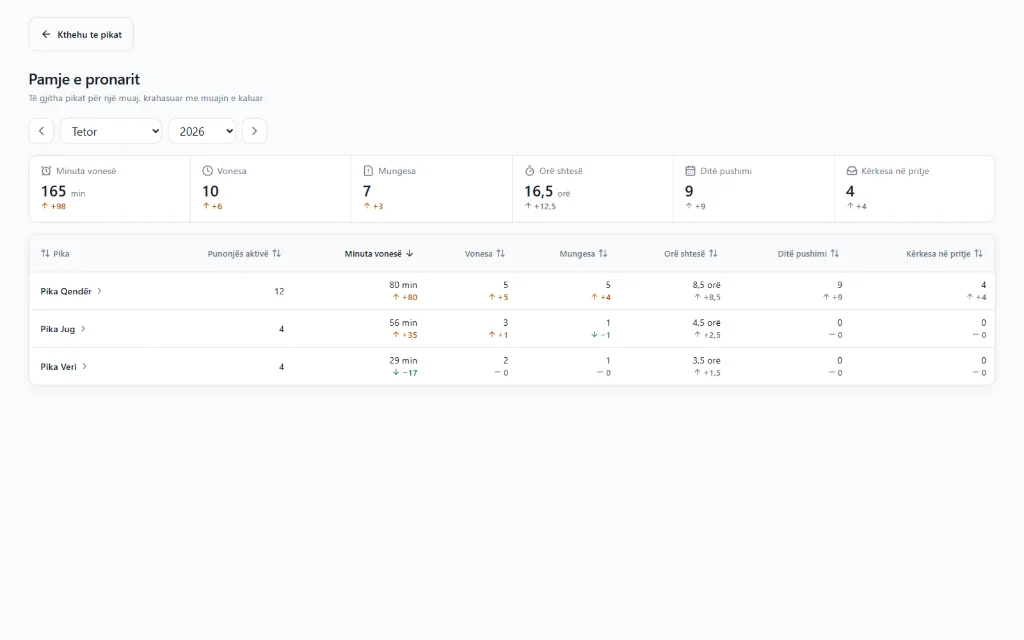Click the back arrow icon in Kthehu te pikat

click(x=46, y=35)
